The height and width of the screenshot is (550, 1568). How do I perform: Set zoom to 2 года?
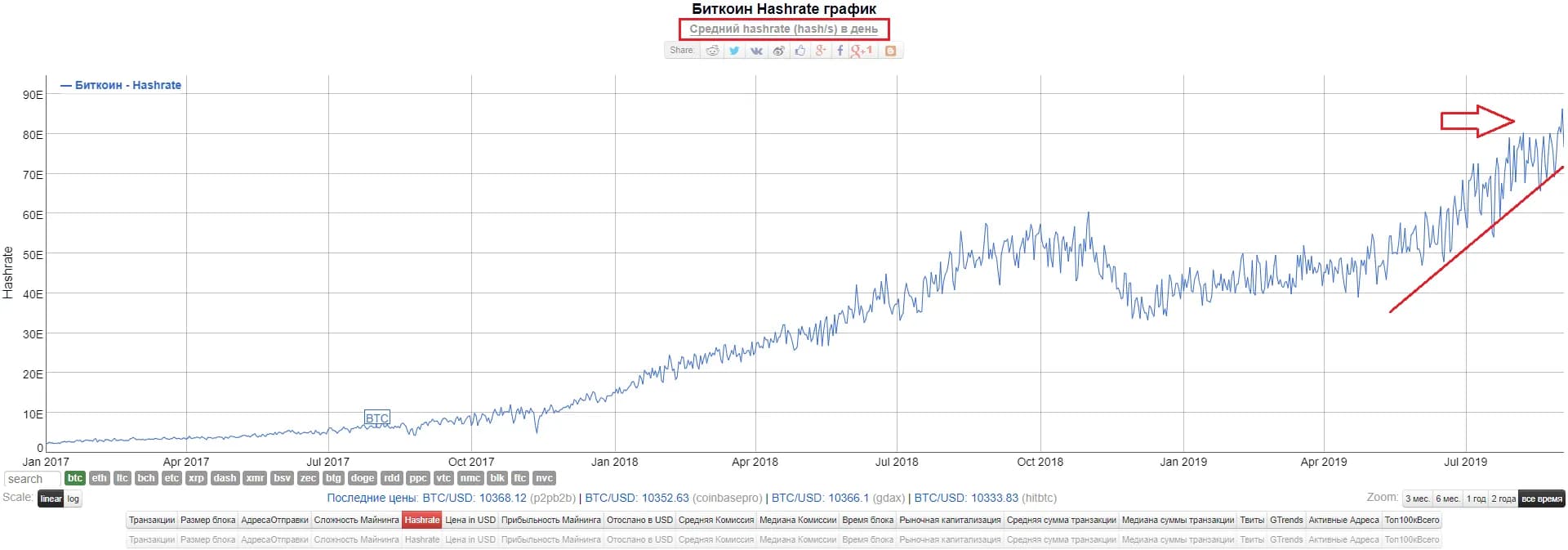tap(1503, 499)
